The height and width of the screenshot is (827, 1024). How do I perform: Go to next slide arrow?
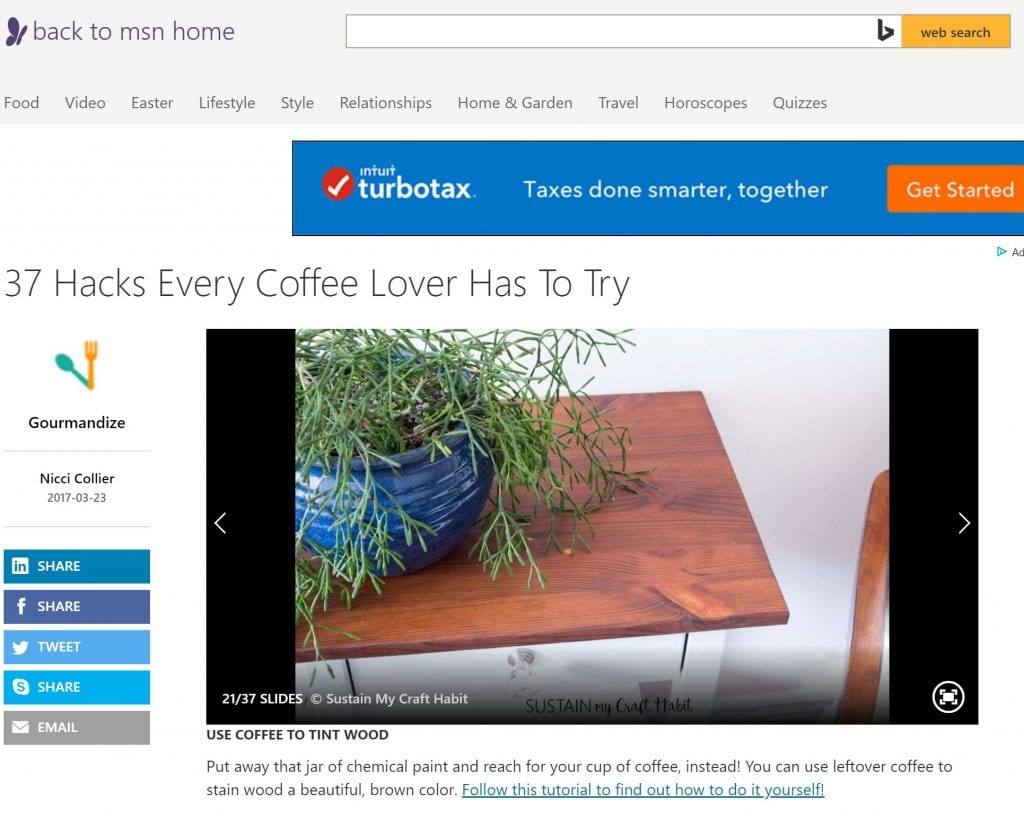(x=964, y=523)
